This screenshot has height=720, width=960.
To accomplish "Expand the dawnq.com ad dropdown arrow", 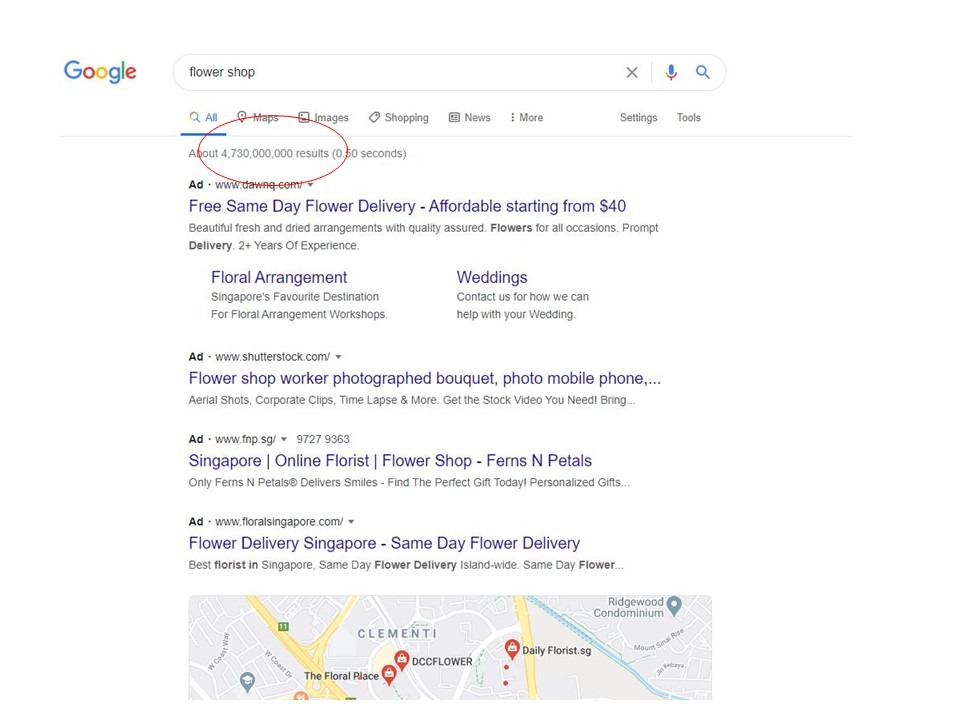I will pyautogui.click(x=310, y=185).
